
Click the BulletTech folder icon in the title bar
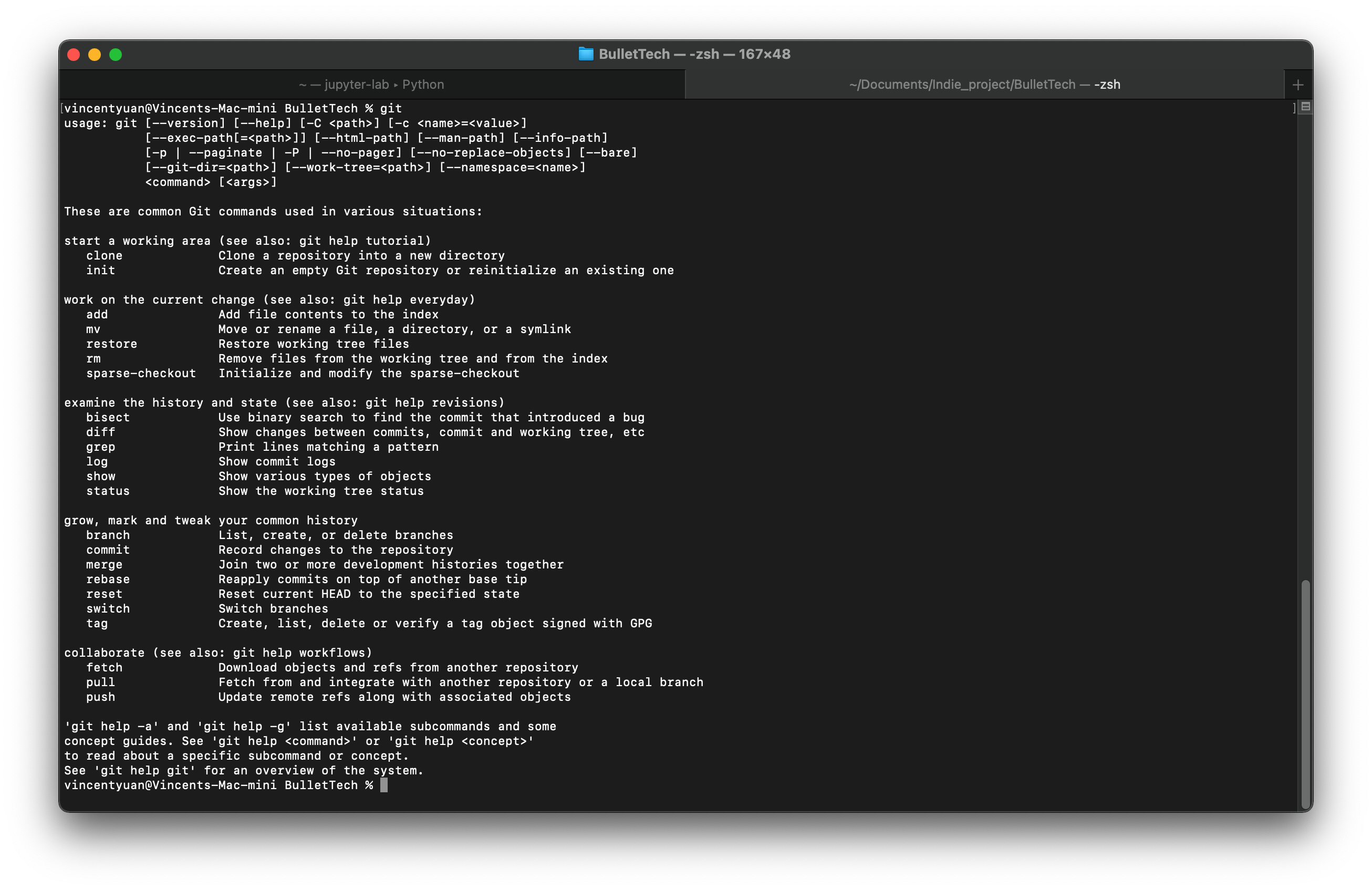tap(586, 54)
